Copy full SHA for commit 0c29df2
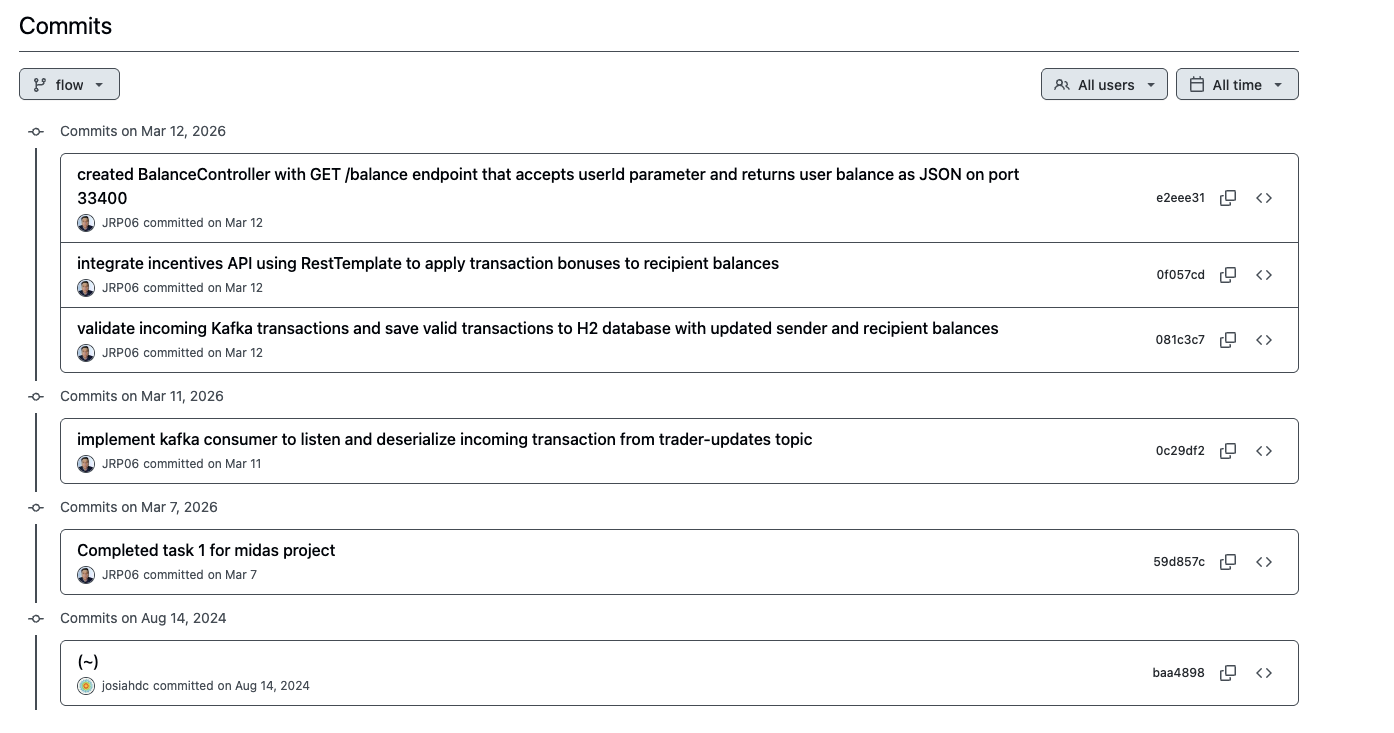The height and width of the screenshot is (733, 1394). (x=1228, y=451)
